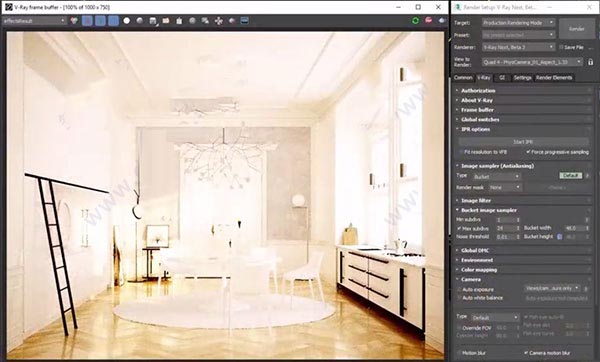Viewport: 600px width, 362px height.
Task: Open the camera Type Default dropdown
Action: [x=494, y=318]
